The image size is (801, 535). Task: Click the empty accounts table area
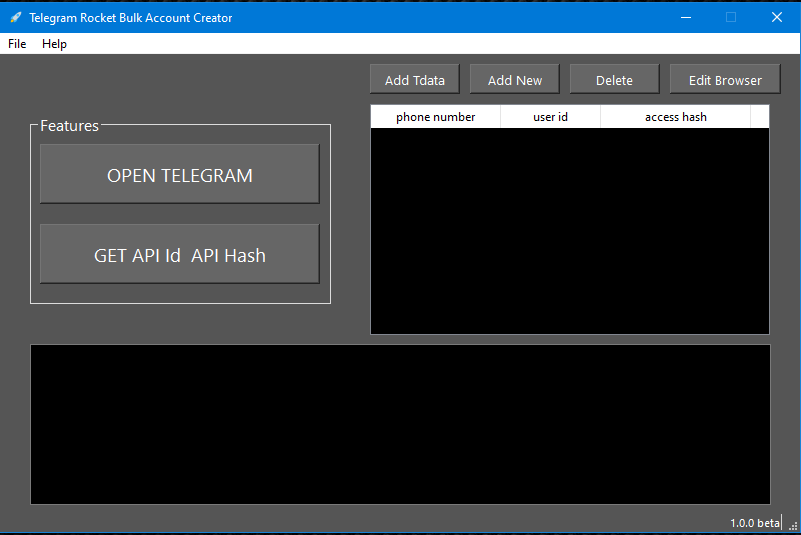coord(570,231)
